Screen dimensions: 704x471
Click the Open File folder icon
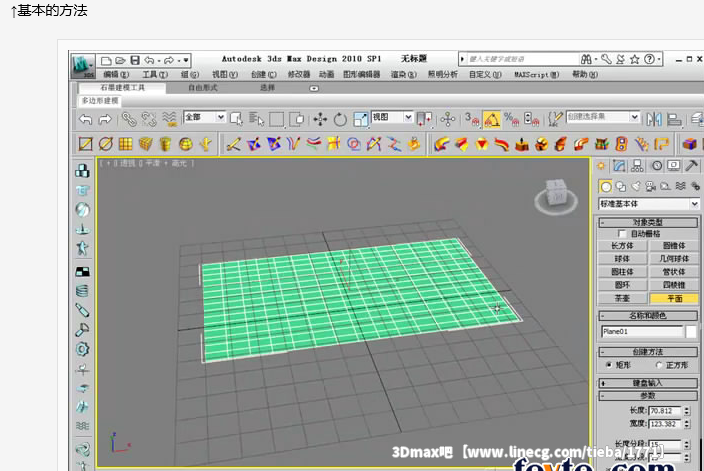click(120, 60)
